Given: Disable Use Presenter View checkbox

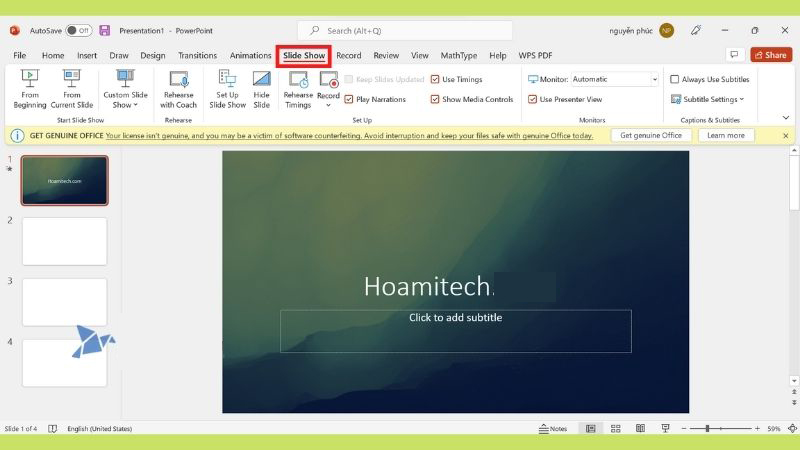Looking at the screenshot, I should [x=532, y=99].
